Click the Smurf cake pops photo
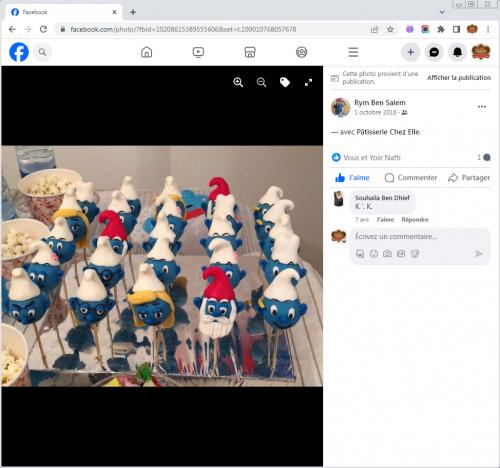This screenshot has height=468, width=500. click(x=162, y=266)
